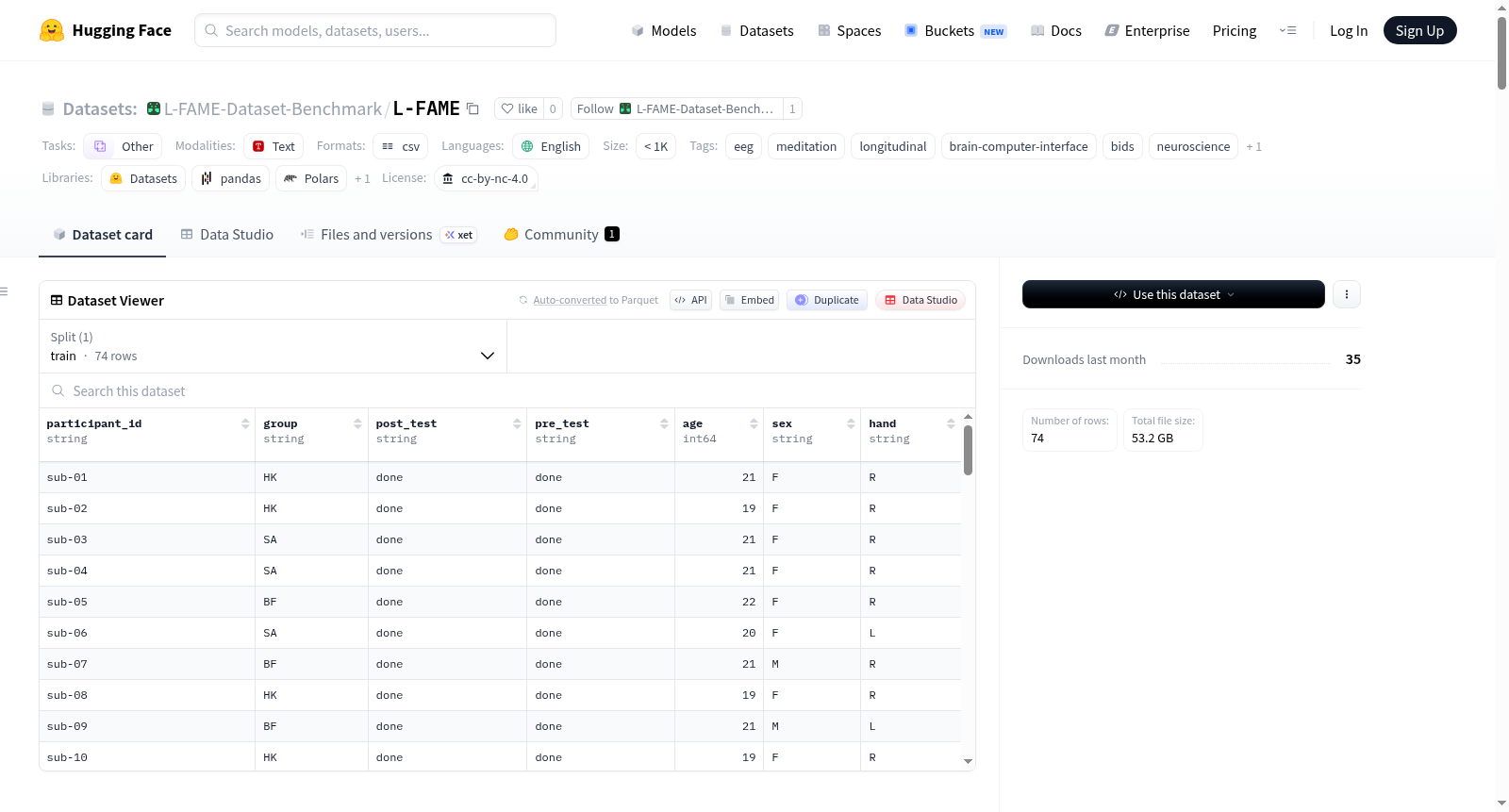This screenshot has width=1509, height=812.
Task: Click the Datasets icon beside breadcrumb title
Action: 48,109
